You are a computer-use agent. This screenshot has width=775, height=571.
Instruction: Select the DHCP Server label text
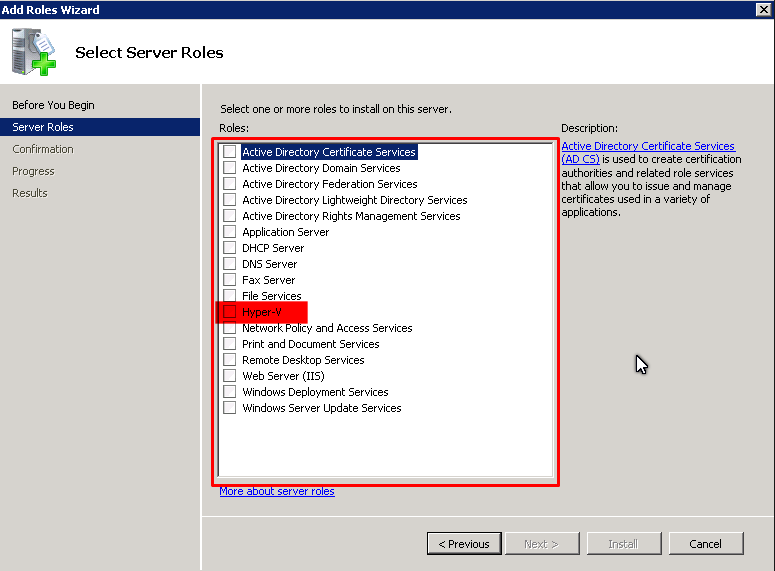273,248
